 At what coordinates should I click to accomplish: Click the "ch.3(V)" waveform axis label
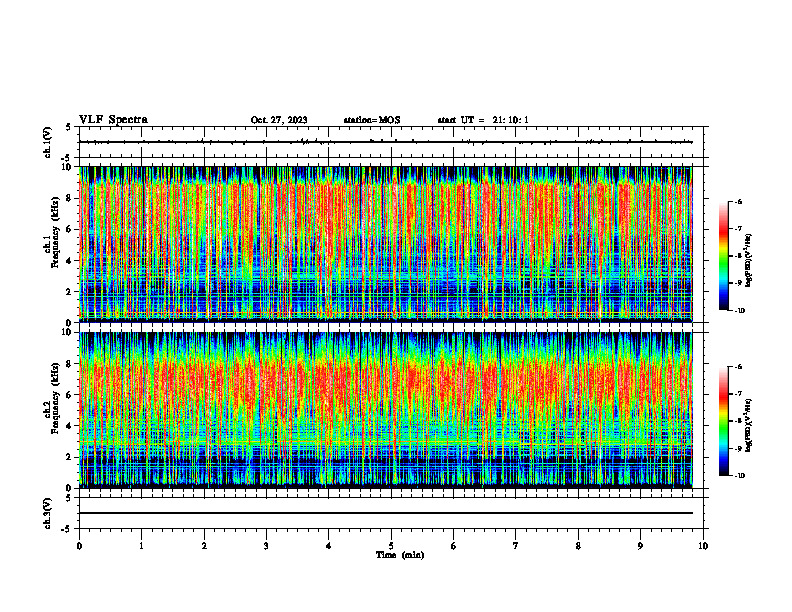coord(48,513)
